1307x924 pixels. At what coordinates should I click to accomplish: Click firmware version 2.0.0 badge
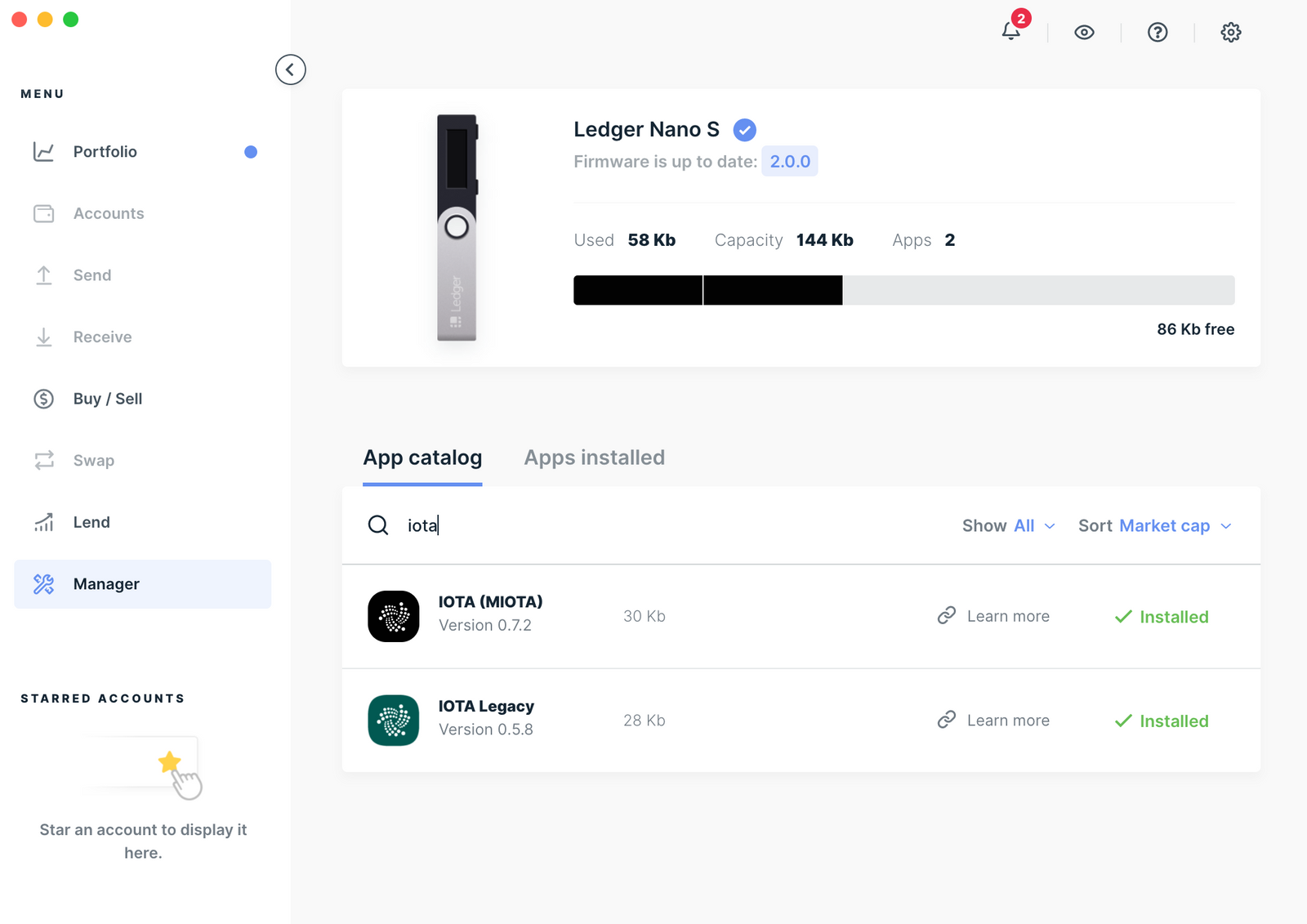pos(790,161)
